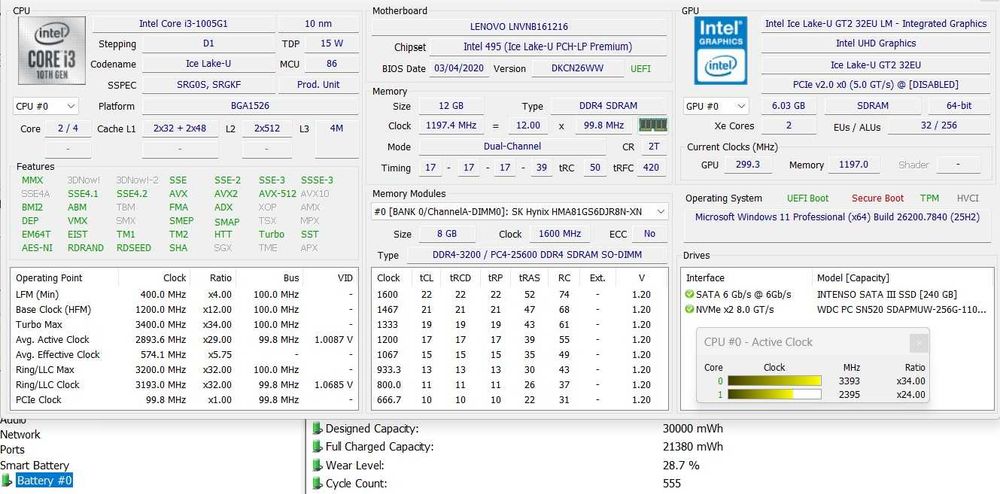Viewport: 1000px width, 494px height.
Task: Click the Turbo feature label
Action: (x=271, y=234)
